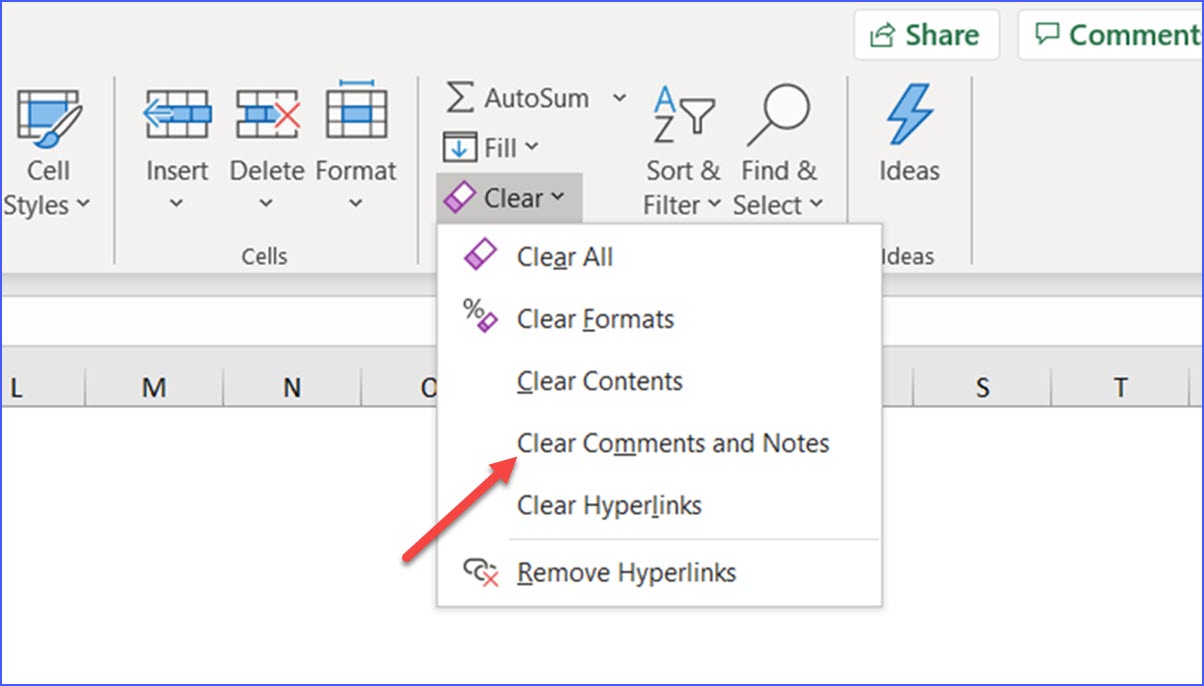This screenshot has height=686, width=1204.
Task: Click the Clear Formats eraser icon
Action: (481, 316)
